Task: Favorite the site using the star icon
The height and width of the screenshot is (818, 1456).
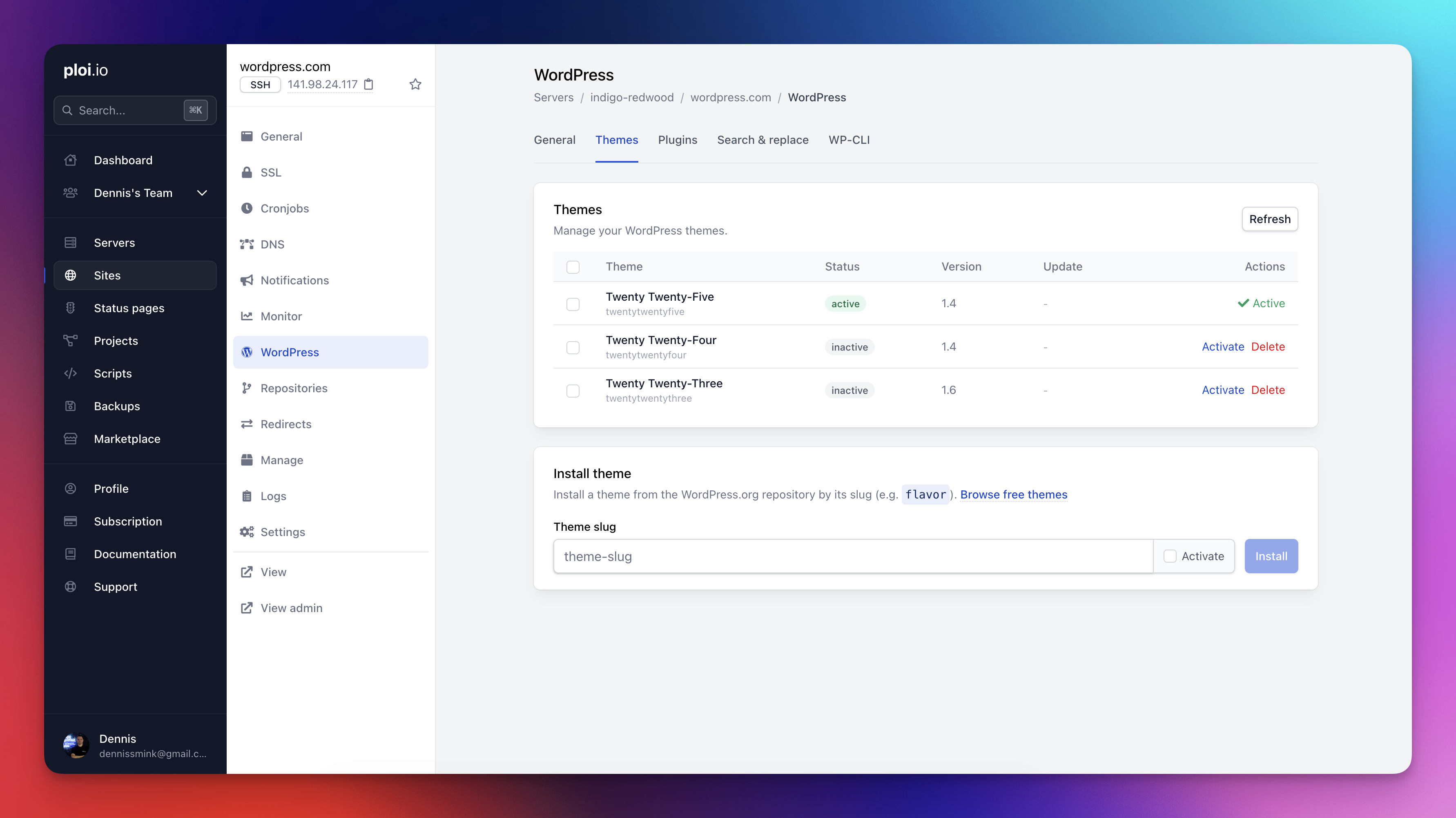Action: pos(415,84)
